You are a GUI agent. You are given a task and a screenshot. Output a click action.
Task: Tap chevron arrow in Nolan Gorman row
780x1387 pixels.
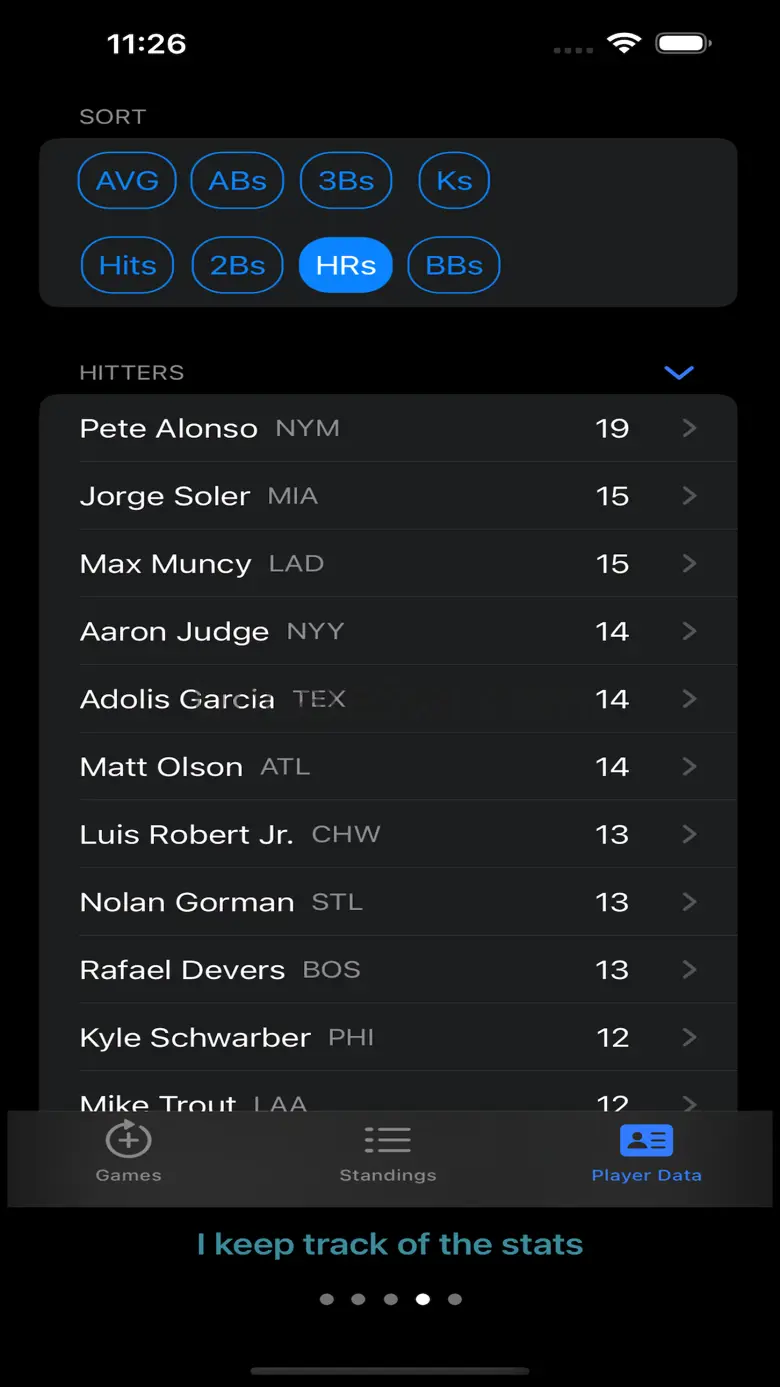click(x=689, y=902)
